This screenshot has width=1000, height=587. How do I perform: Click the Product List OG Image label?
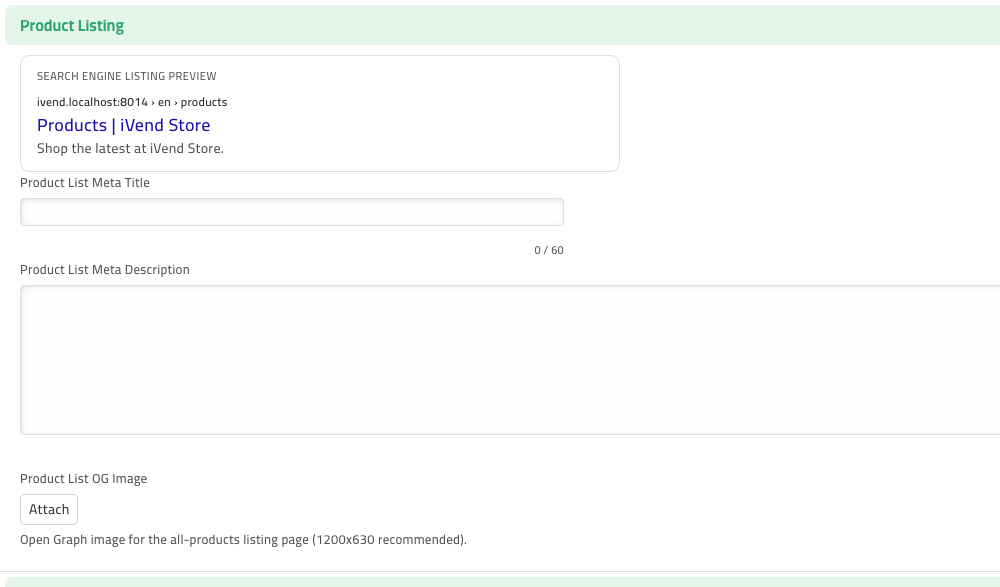84,479
